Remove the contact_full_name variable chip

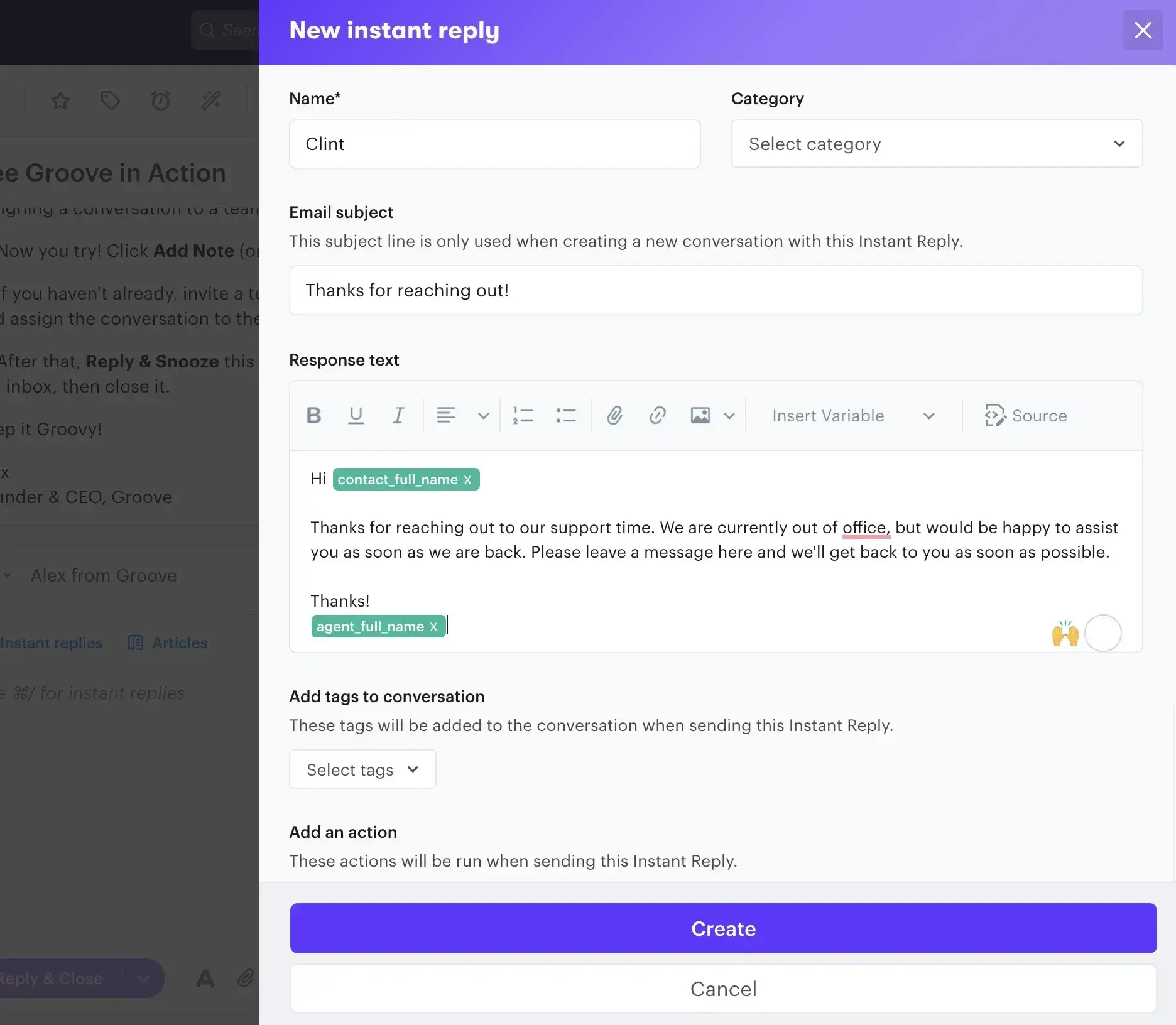tap(467, 479)
